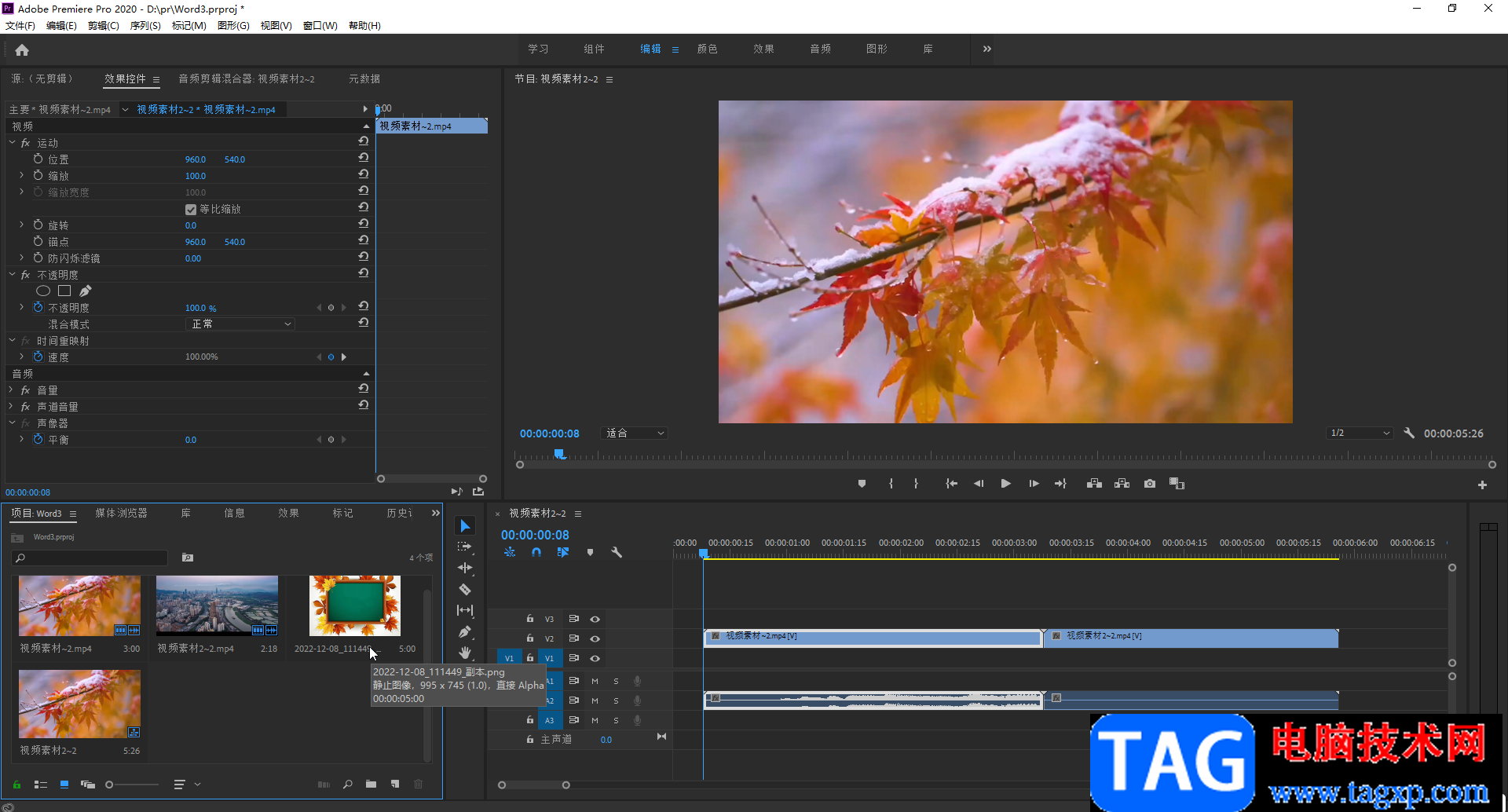The height and width of the screenshot is (812, 1508).
Task: Toggle V1 track visibility eye
Action: click(595, 658)
